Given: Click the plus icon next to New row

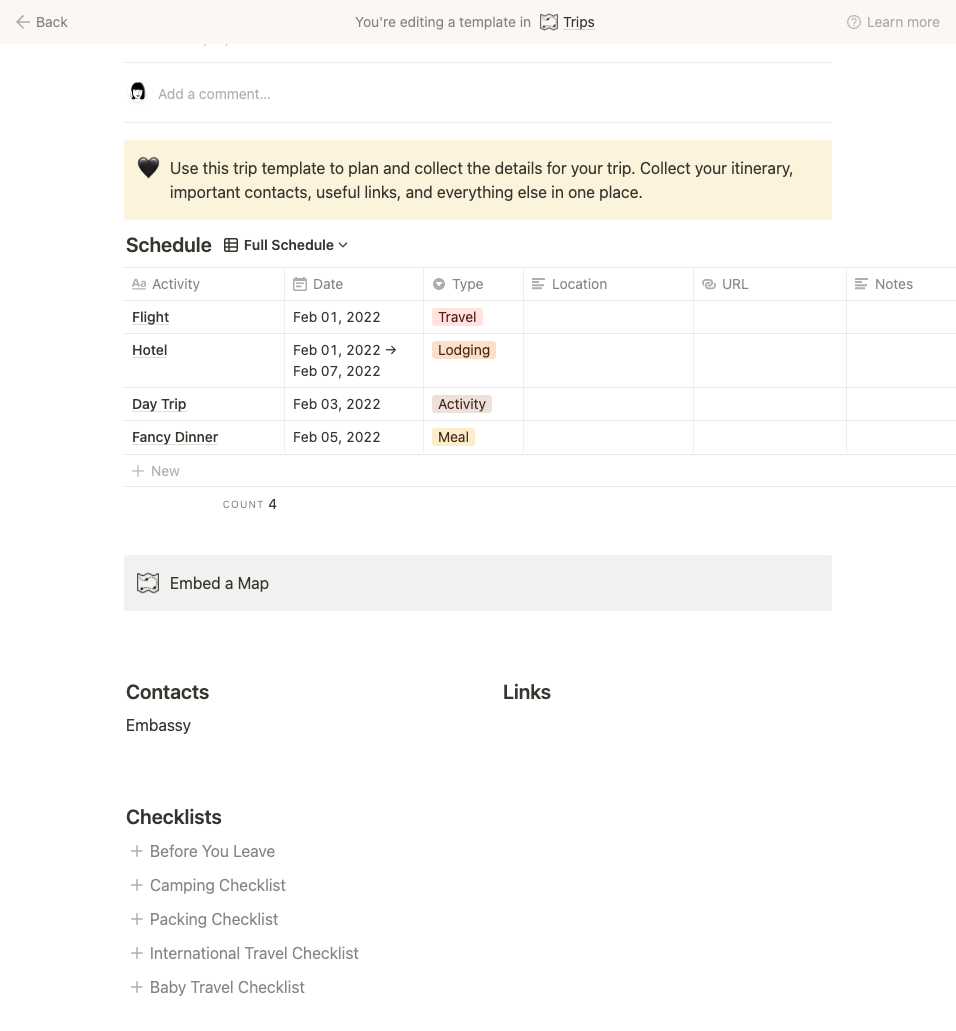Looking at the screenshot, I should tap(138, 471).
